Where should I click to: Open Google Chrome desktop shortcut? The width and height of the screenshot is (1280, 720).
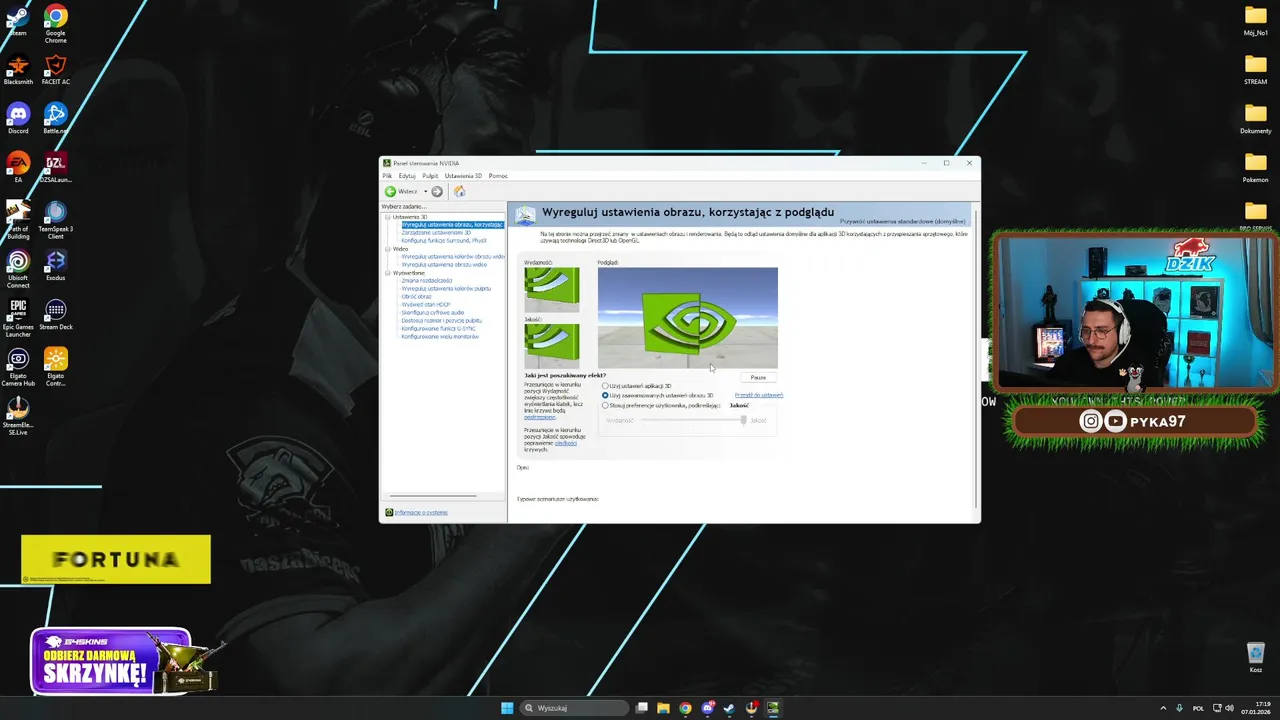[x=55, y=22]
